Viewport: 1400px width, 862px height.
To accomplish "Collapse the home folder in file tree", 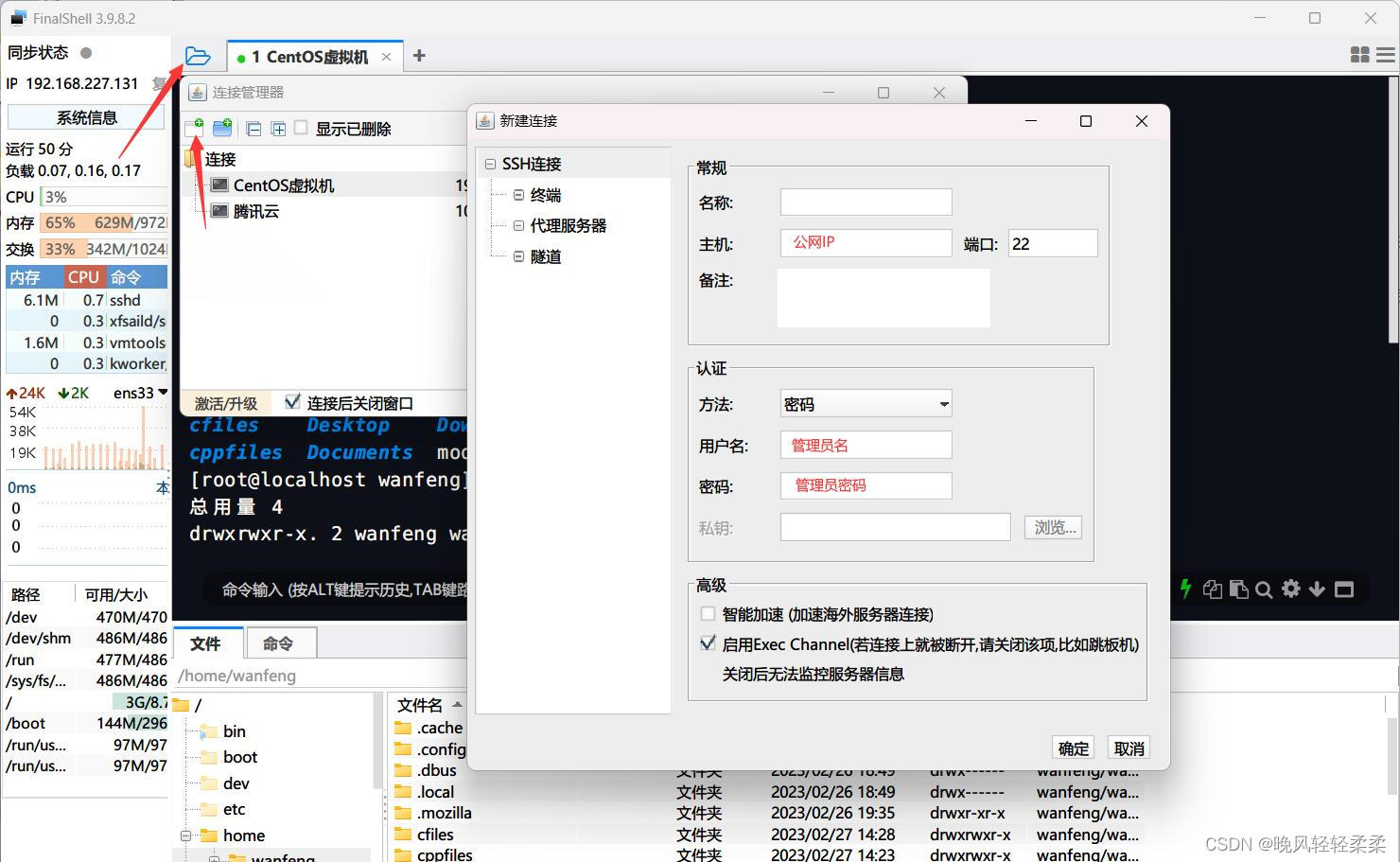I will (186, 836).
